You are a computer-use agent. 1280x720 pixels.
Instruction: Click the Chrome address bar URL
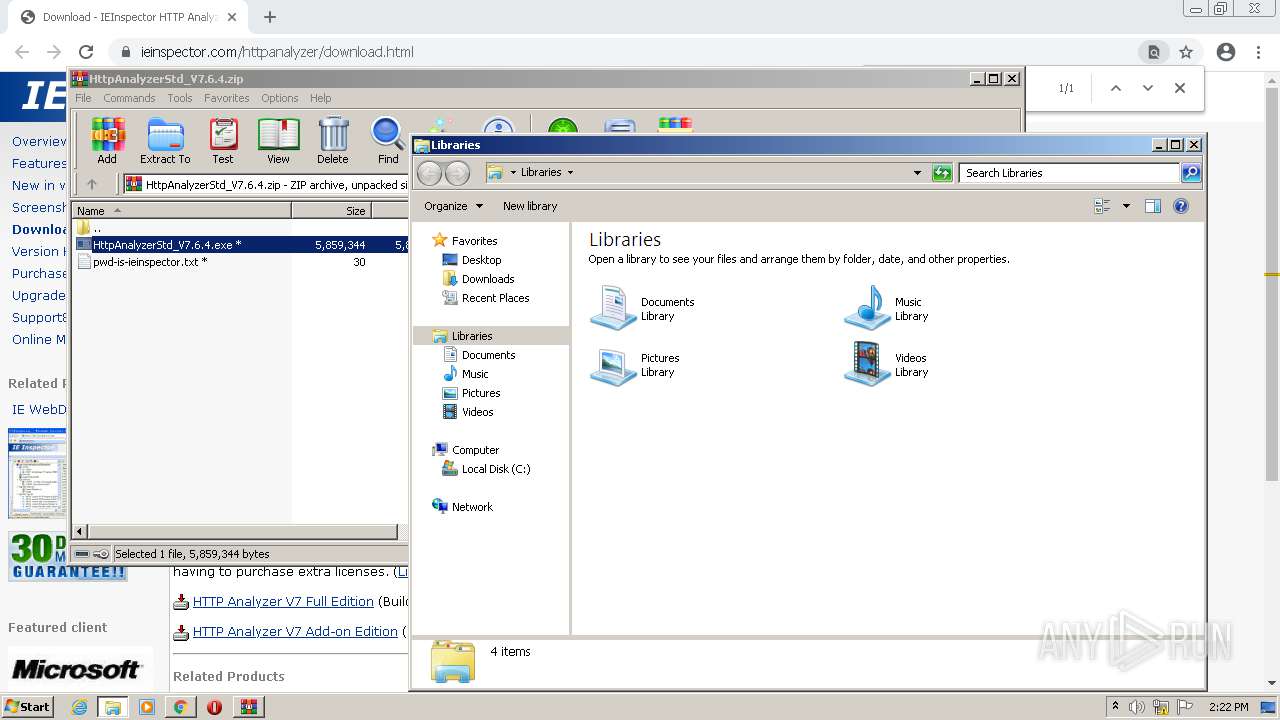277,52
